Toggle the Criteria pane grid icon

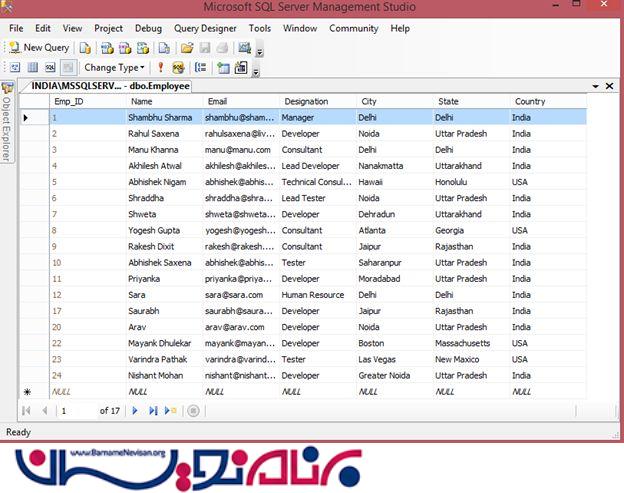point(32,68)
